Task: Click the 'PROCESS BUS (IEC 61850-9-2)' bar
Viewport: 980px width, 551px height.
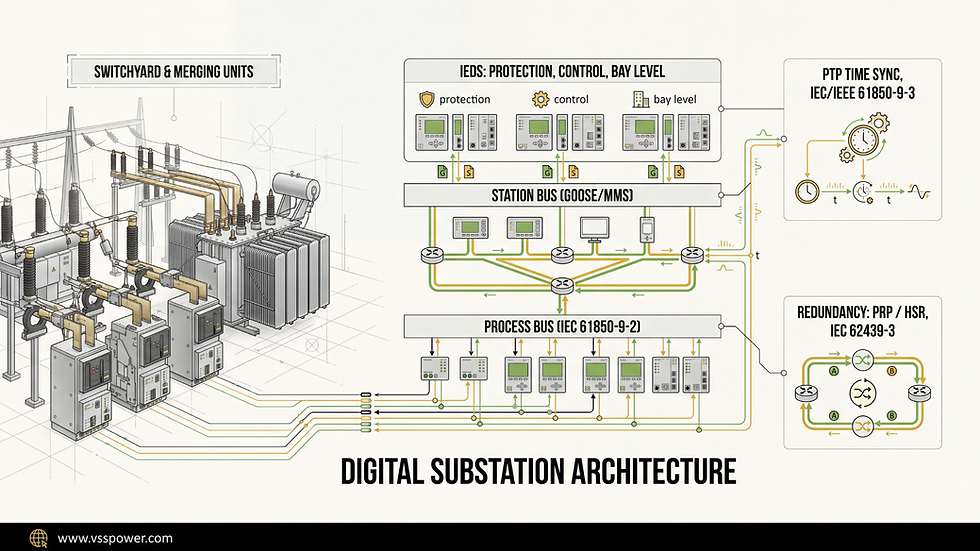Action: (x=562, y=327)
